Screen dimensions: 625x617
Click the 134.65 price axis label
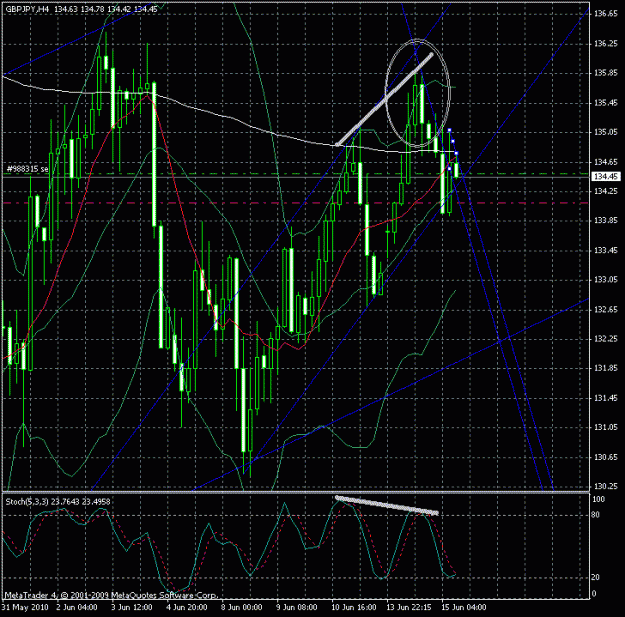coord(605,162)
